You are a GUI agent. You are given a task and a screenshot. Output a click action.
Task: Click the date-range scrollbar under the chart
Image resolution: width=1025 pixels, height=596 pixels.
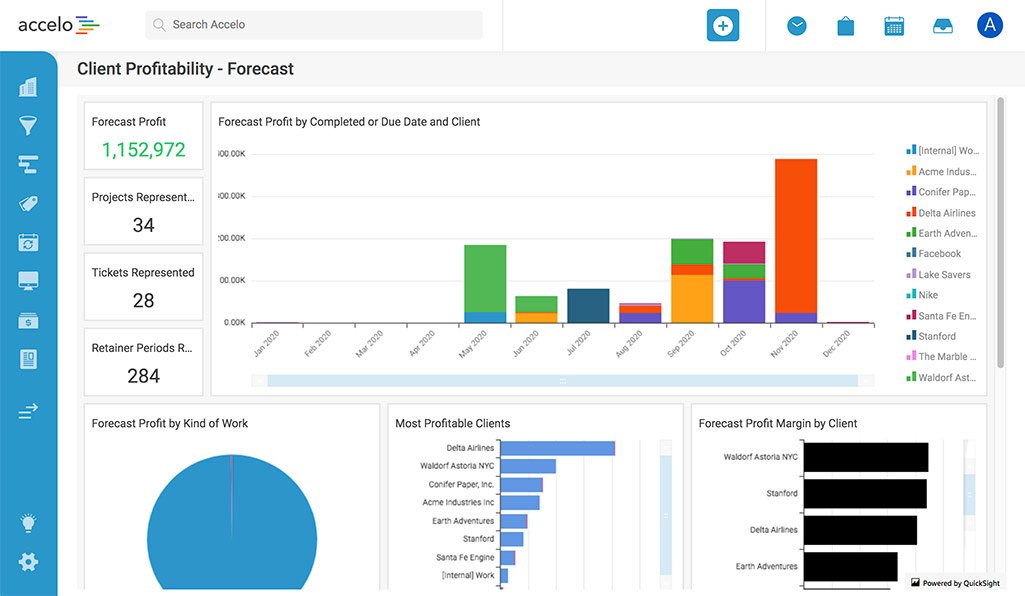click(562, 380)
